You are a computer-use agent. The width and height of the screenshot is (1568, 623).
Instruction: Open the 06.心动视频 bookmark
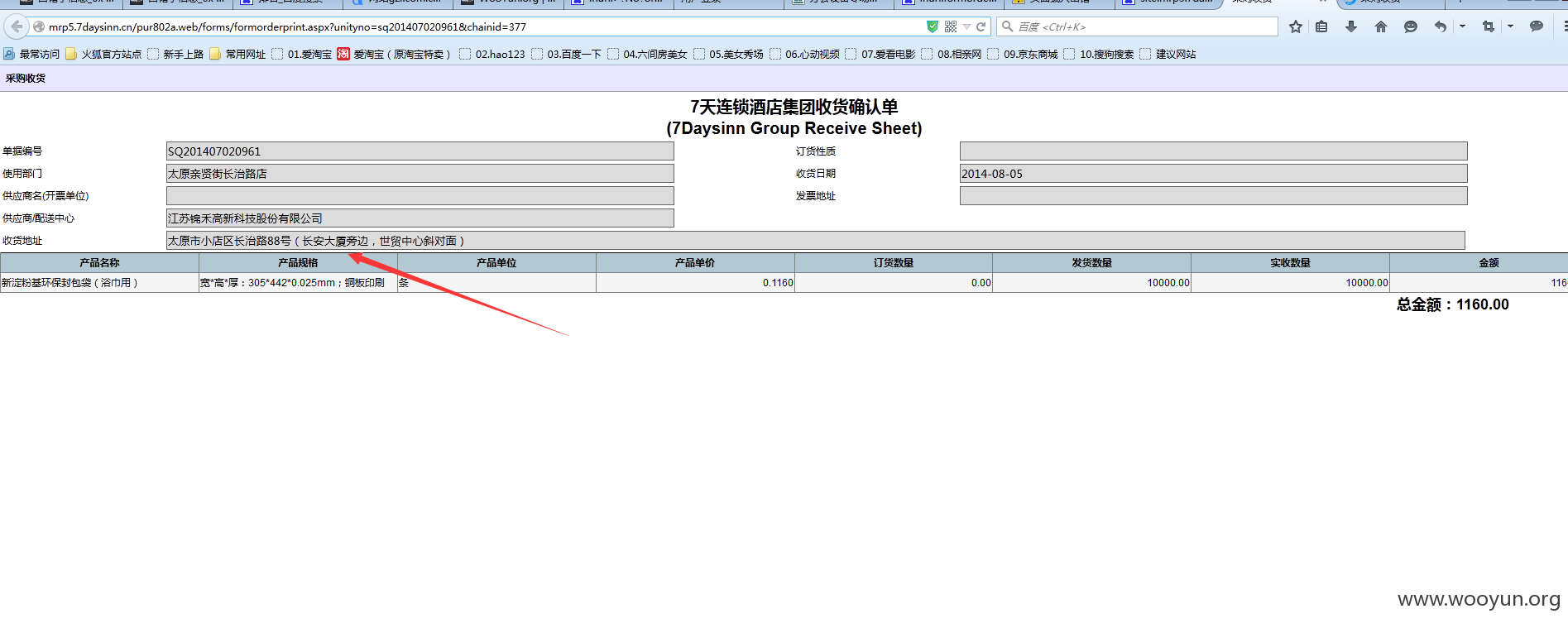pos(804,54)
